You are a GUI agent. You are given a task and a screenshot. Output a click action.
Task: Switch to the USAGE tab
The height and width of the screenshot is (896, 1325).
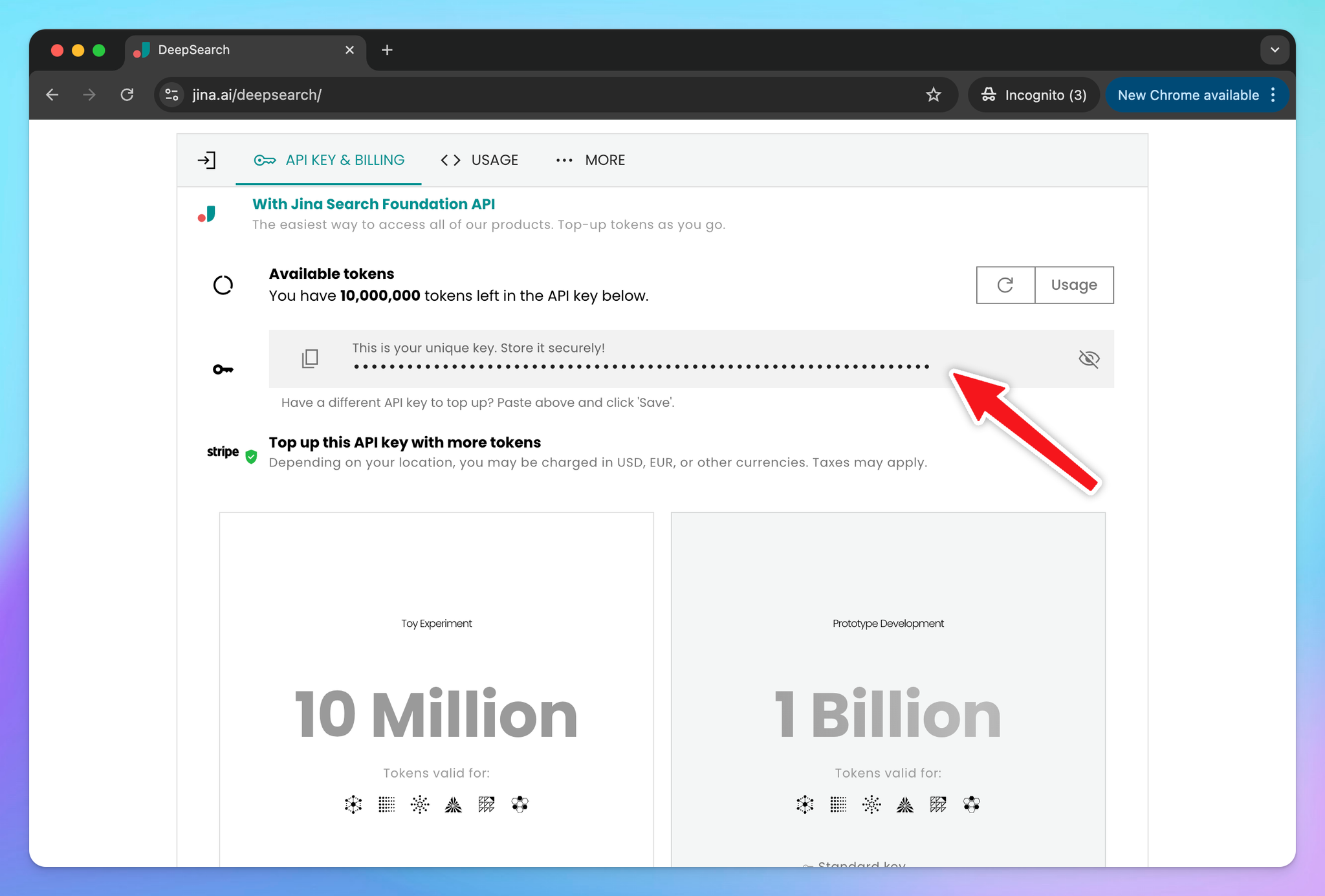[x=479, y=160]
